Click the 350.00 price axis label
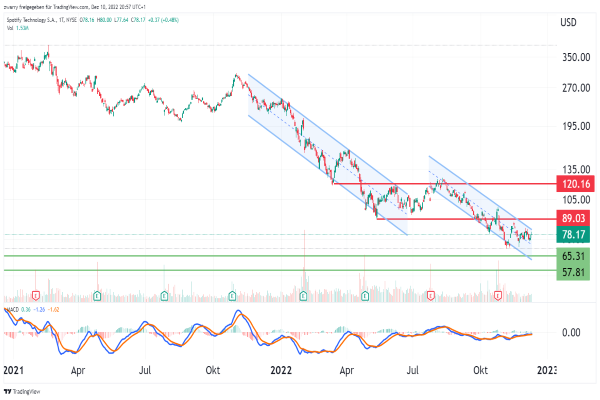 tap(576, 57)
